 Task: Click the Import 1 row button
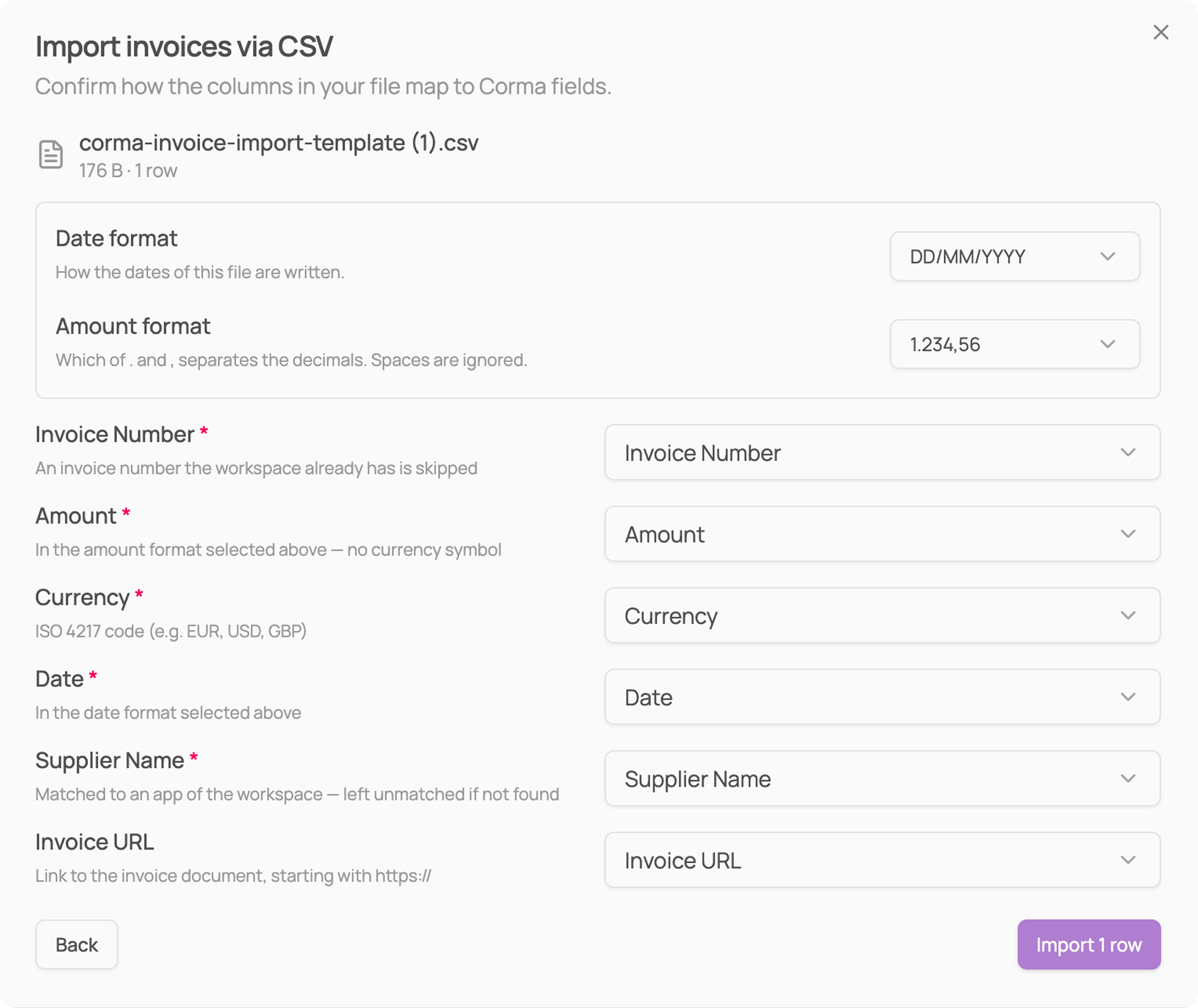point(1089,945)
